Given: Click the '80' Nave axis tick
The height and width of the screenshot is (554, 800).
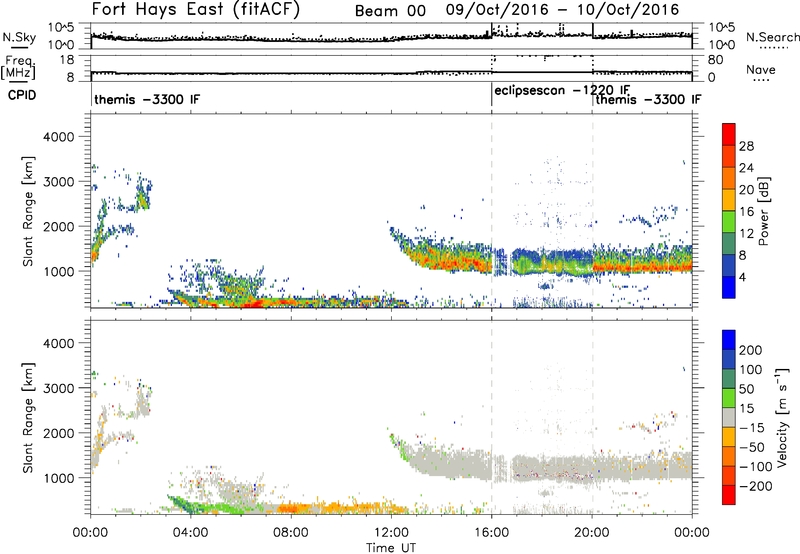Looking at the screenshot, I should coord(716,60).
